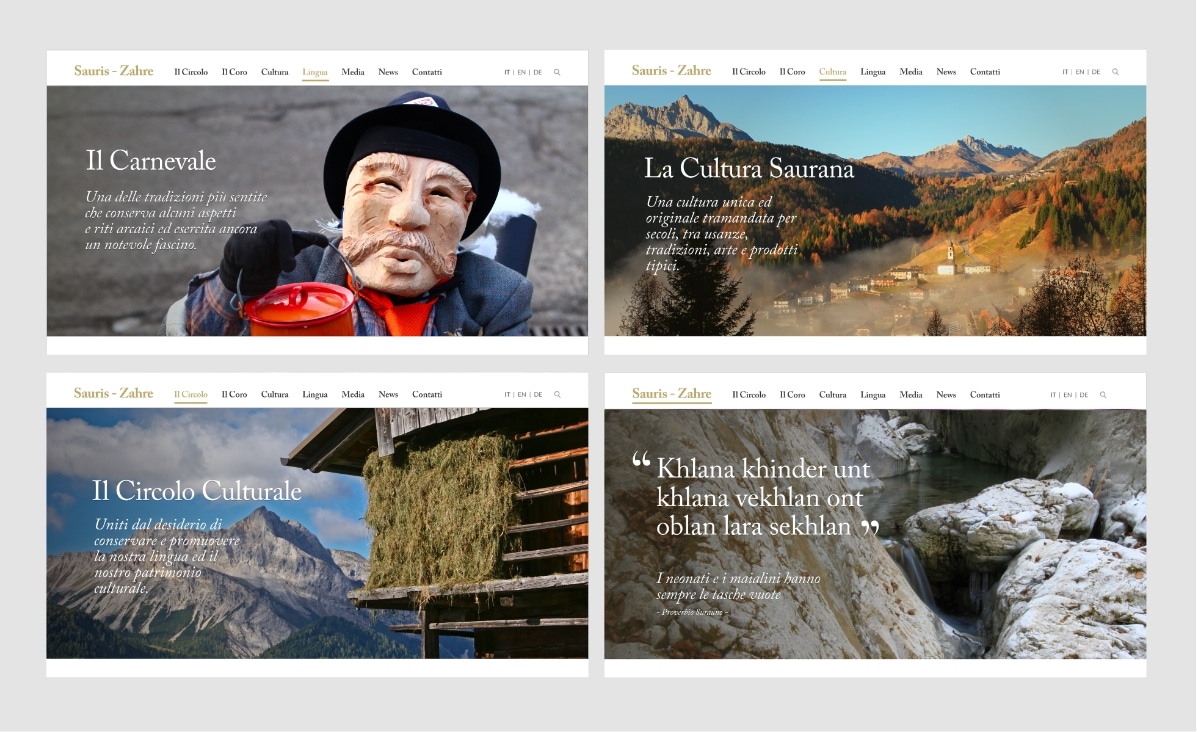The width and height of the screenshot is (1197, 732).
Task: Open Il Coro in Circolo Culturale mockup
Action: tap(234, 395)
